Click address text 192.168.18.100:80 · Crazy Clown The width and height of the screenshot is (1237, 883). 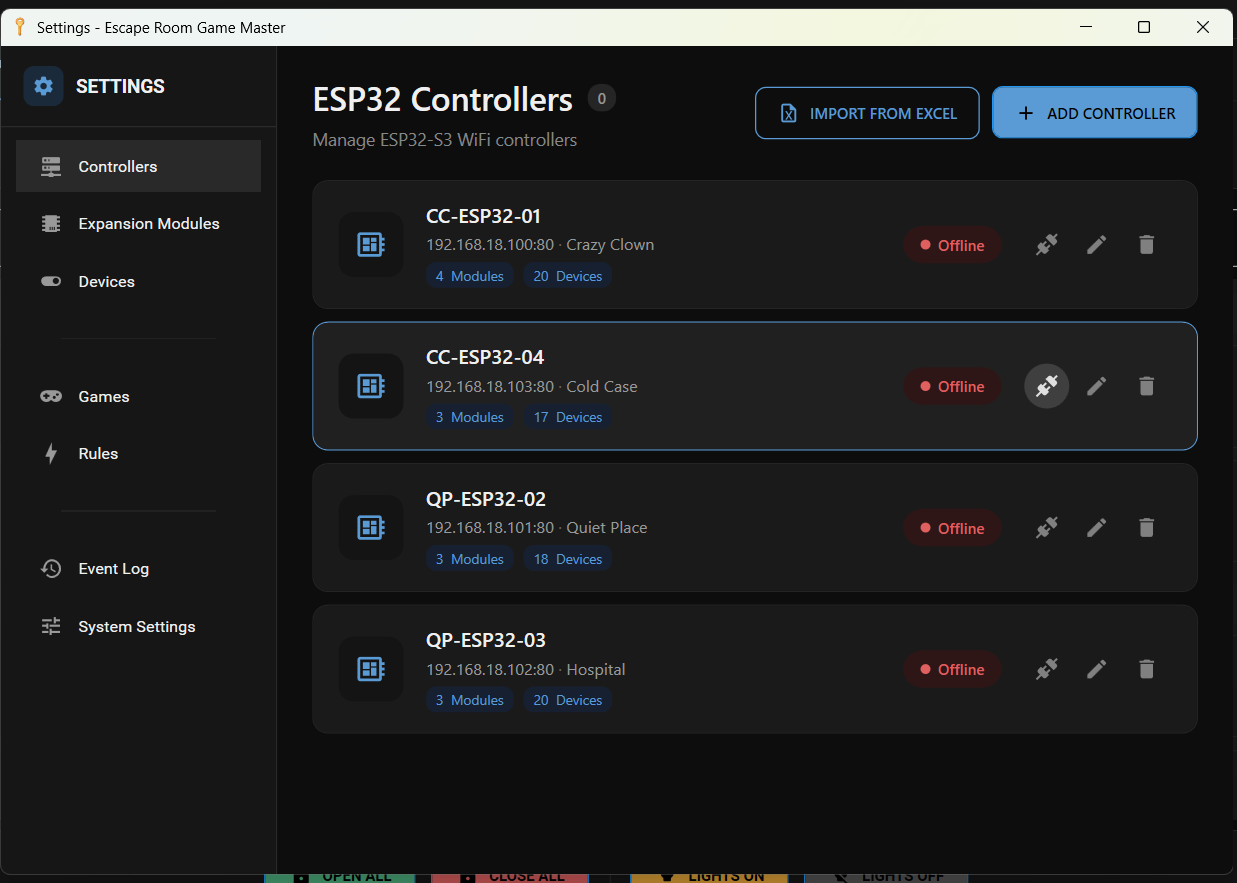pyautogui.click(x=540, y=245)
